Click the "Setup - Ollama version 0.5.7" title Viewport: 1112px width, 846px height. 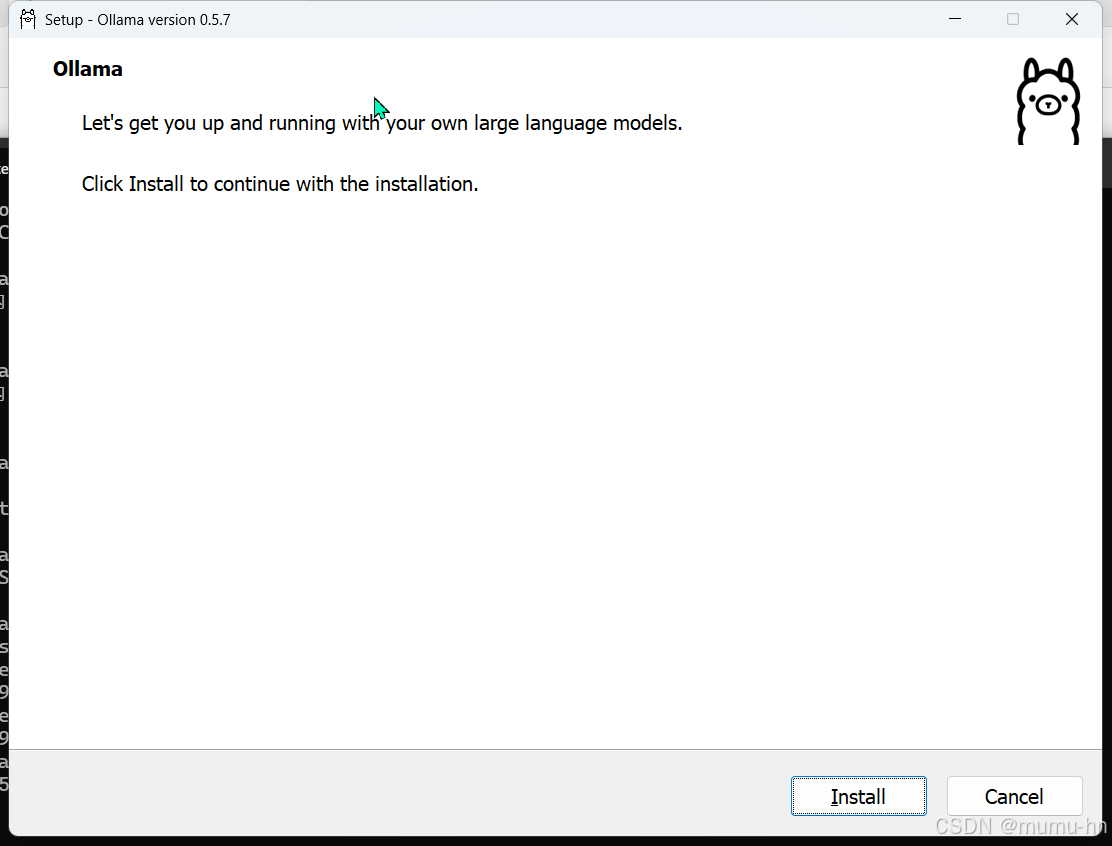pyautogui.click(x=138, y=20)
